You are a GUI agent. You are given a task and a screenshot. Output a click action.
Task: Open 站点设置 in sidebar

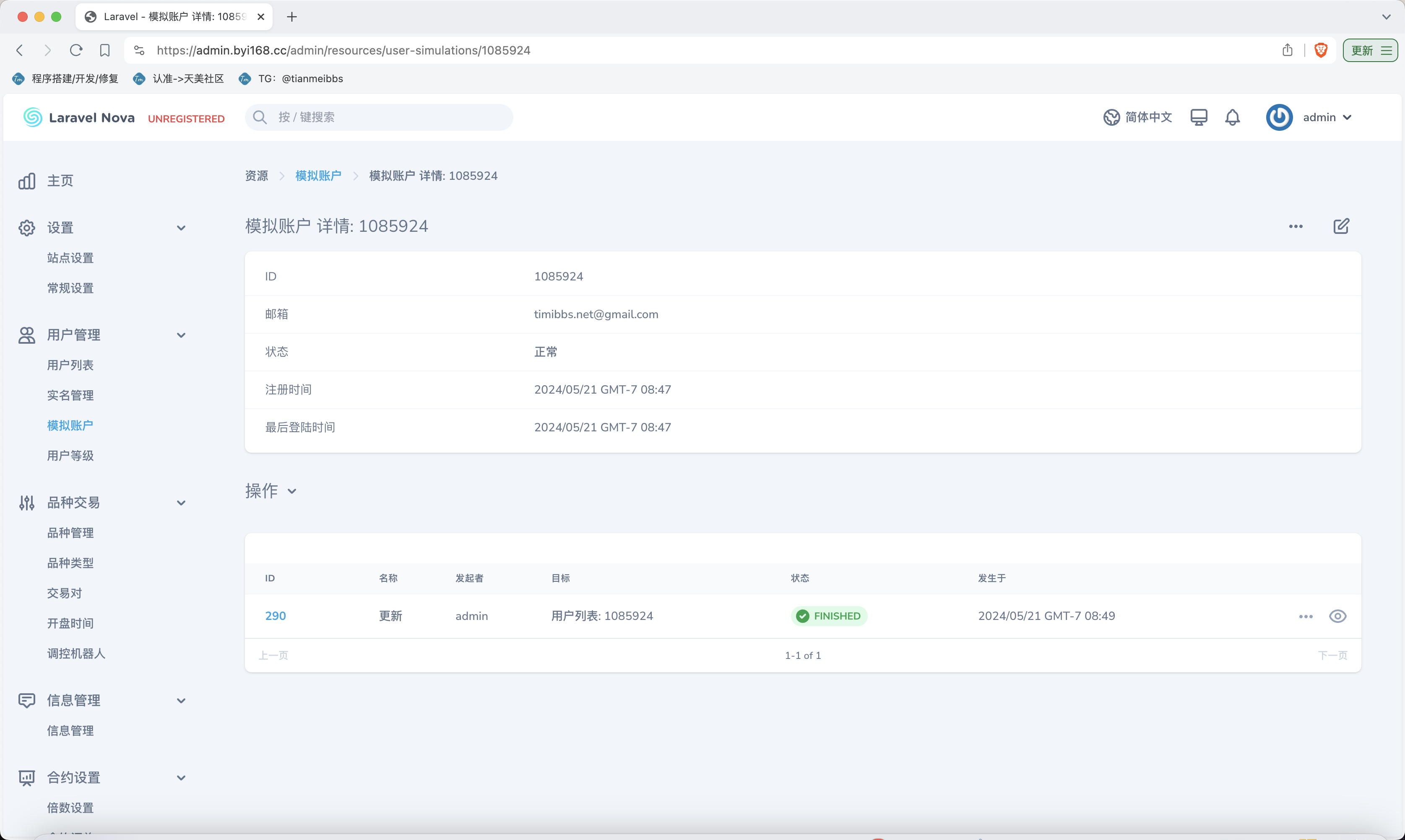70,258
